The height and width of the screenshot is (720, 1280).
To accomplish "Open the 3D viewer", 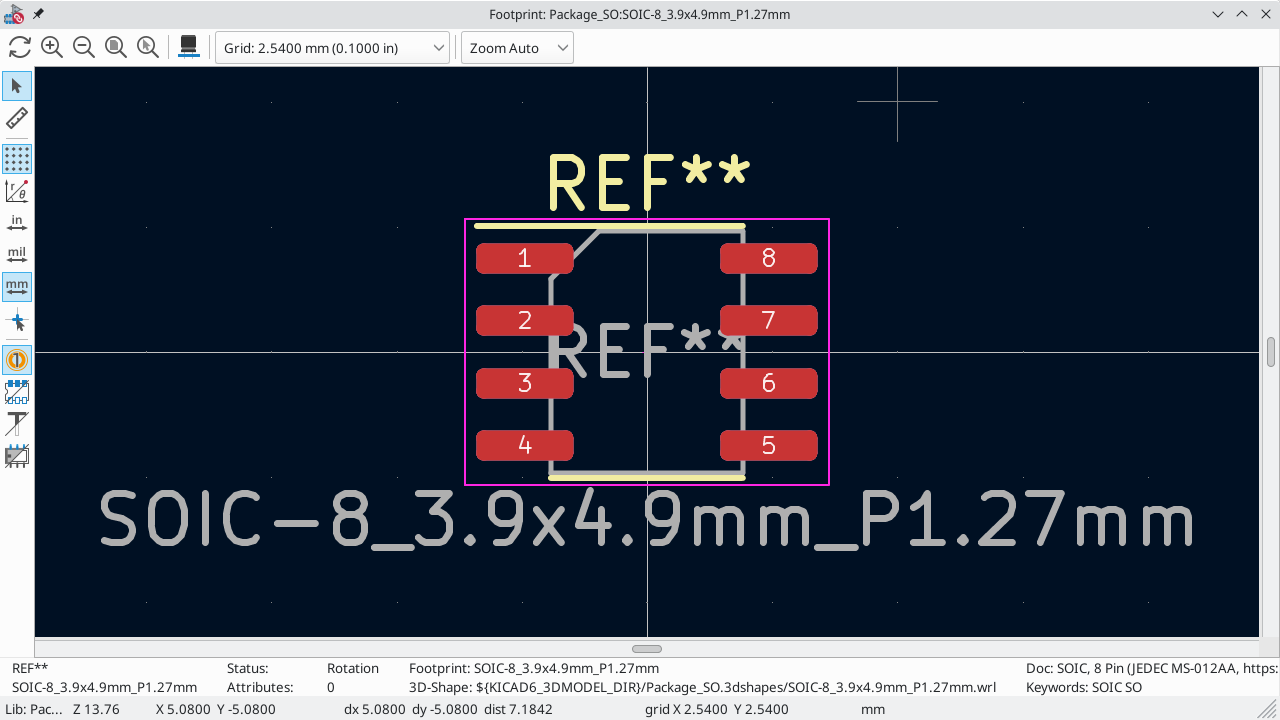I will [x=187, y=47].
